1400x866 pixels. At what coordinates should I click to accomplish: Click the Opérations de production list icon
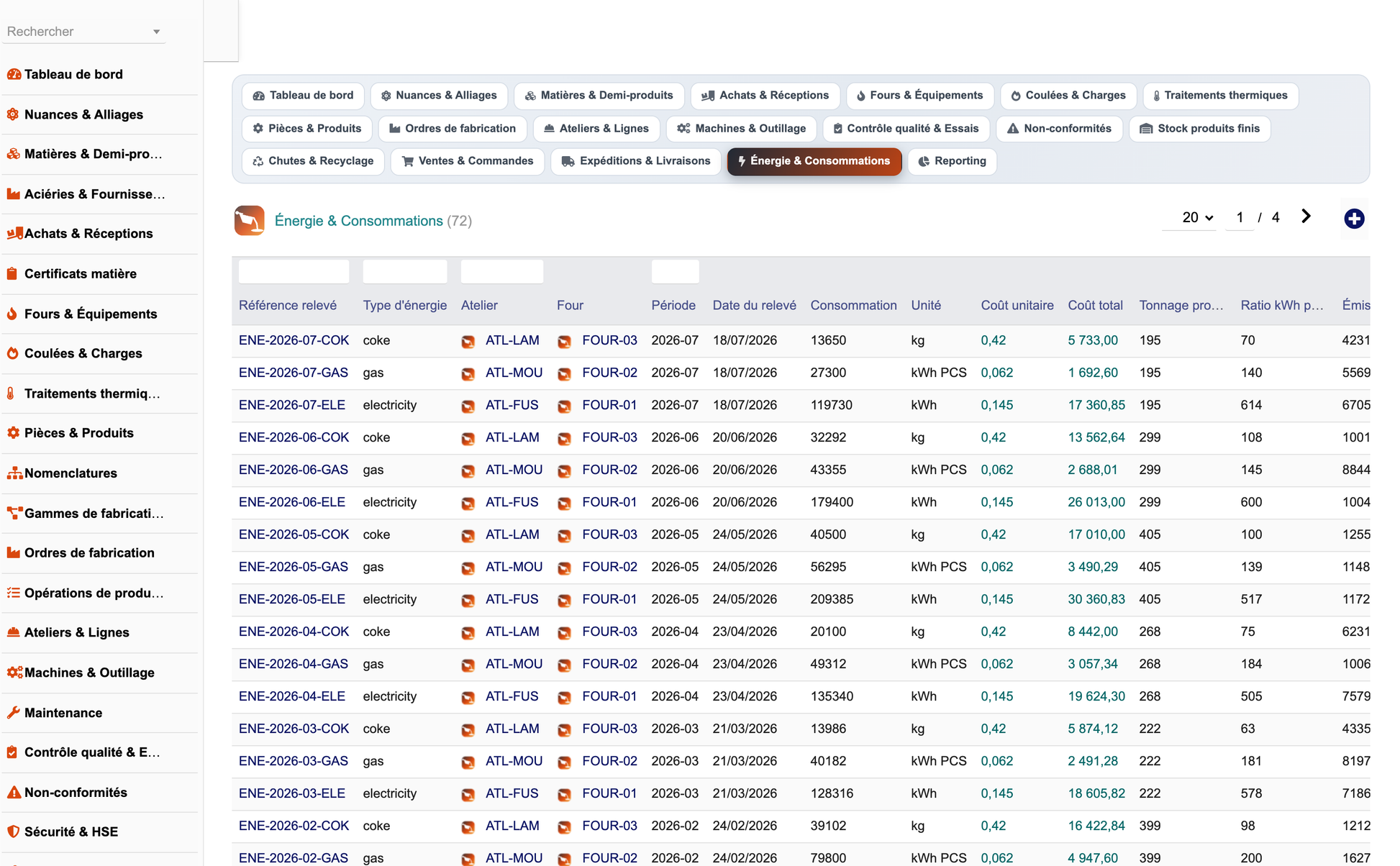tap(13, 593)
